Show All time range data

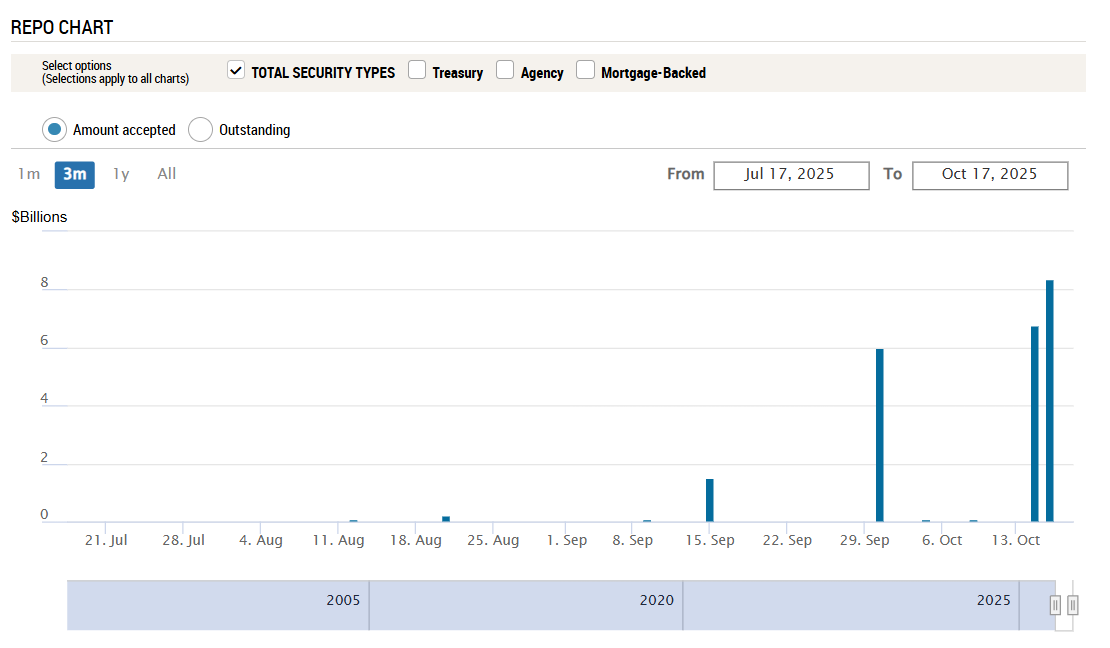(166, 174)
